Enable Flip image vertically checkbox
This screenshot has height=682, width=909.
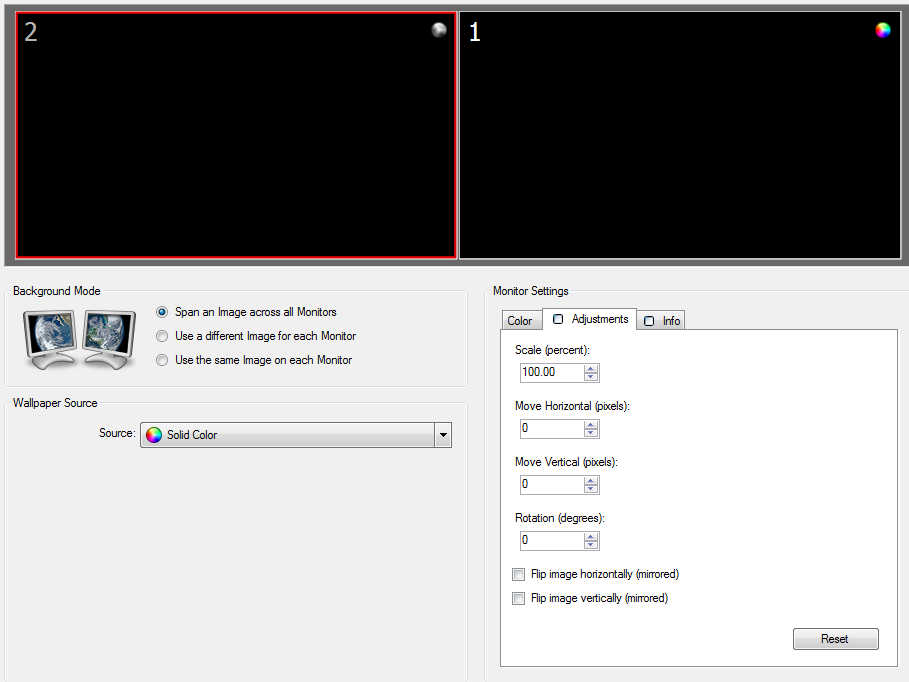pos(518,599)
